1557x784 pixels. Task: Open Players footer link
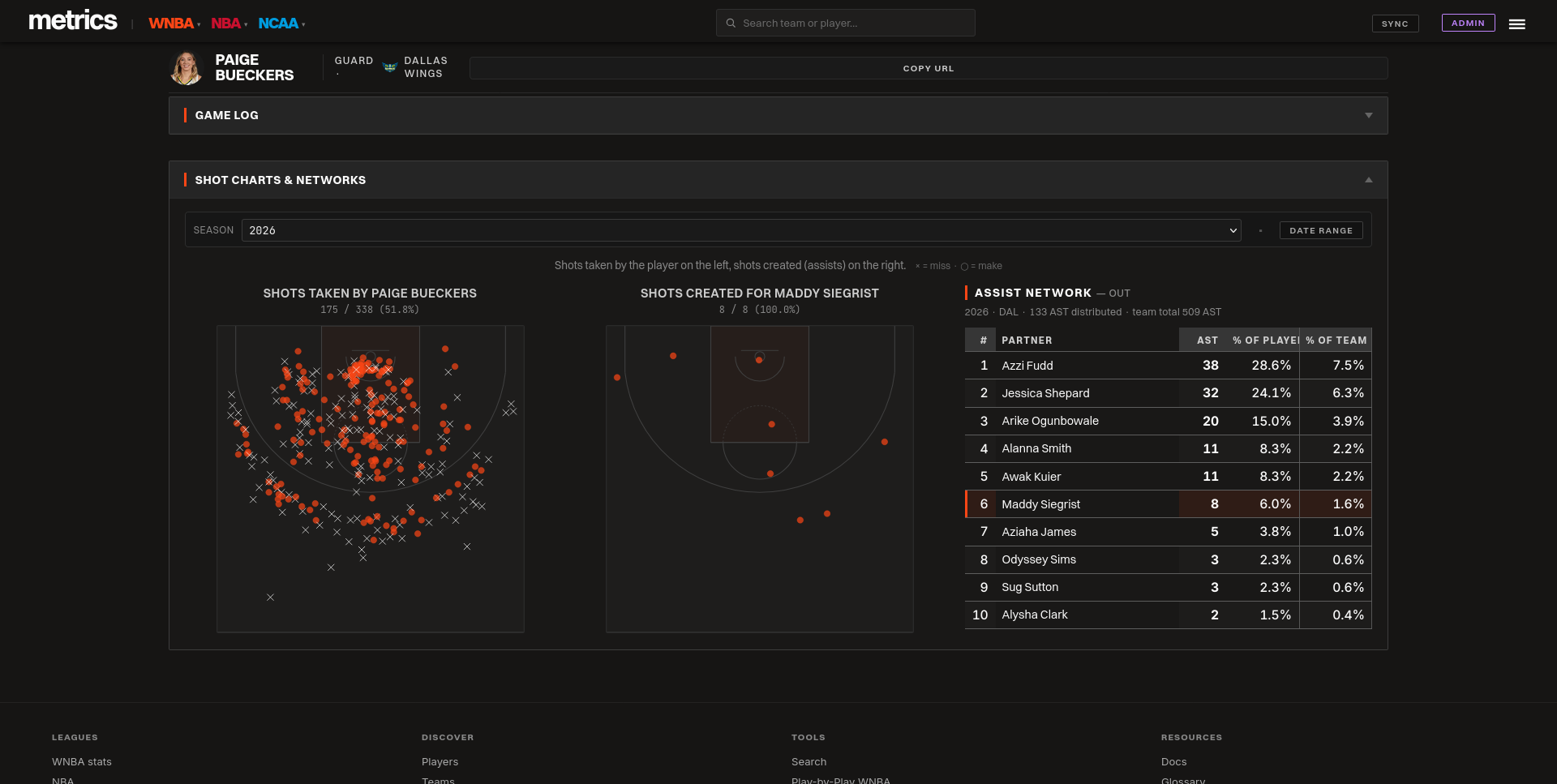pos(440,762)
